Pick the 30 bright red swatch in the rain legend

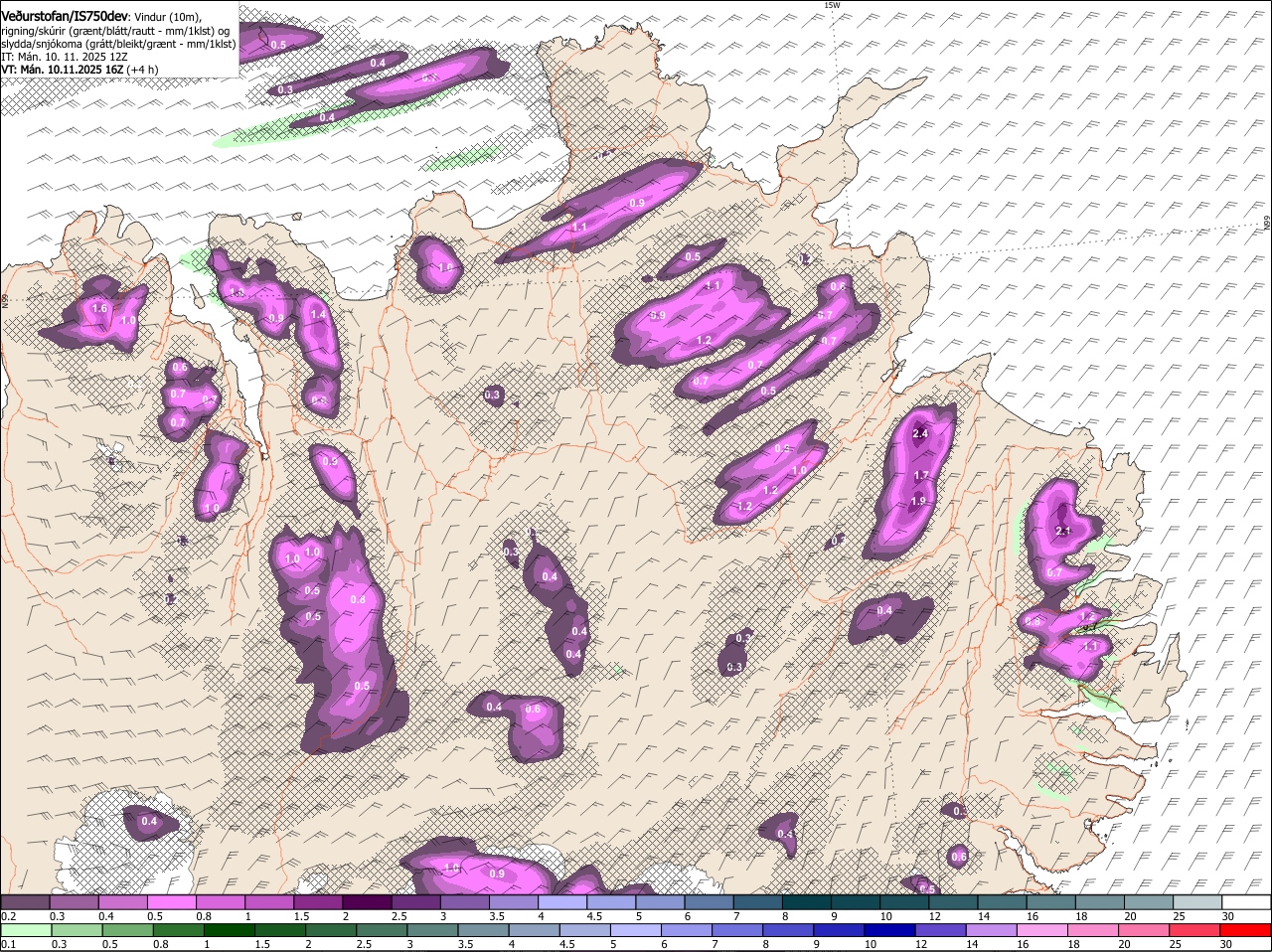pyautogui.click(x=1247, y=930)
